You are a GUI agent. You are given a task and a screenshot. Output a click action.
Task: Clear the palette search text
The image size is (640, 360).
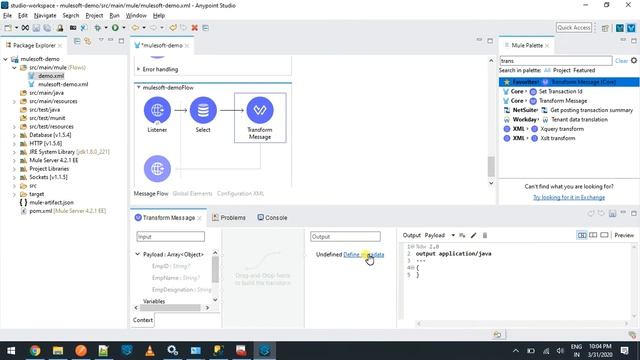[x=621, y=60]
